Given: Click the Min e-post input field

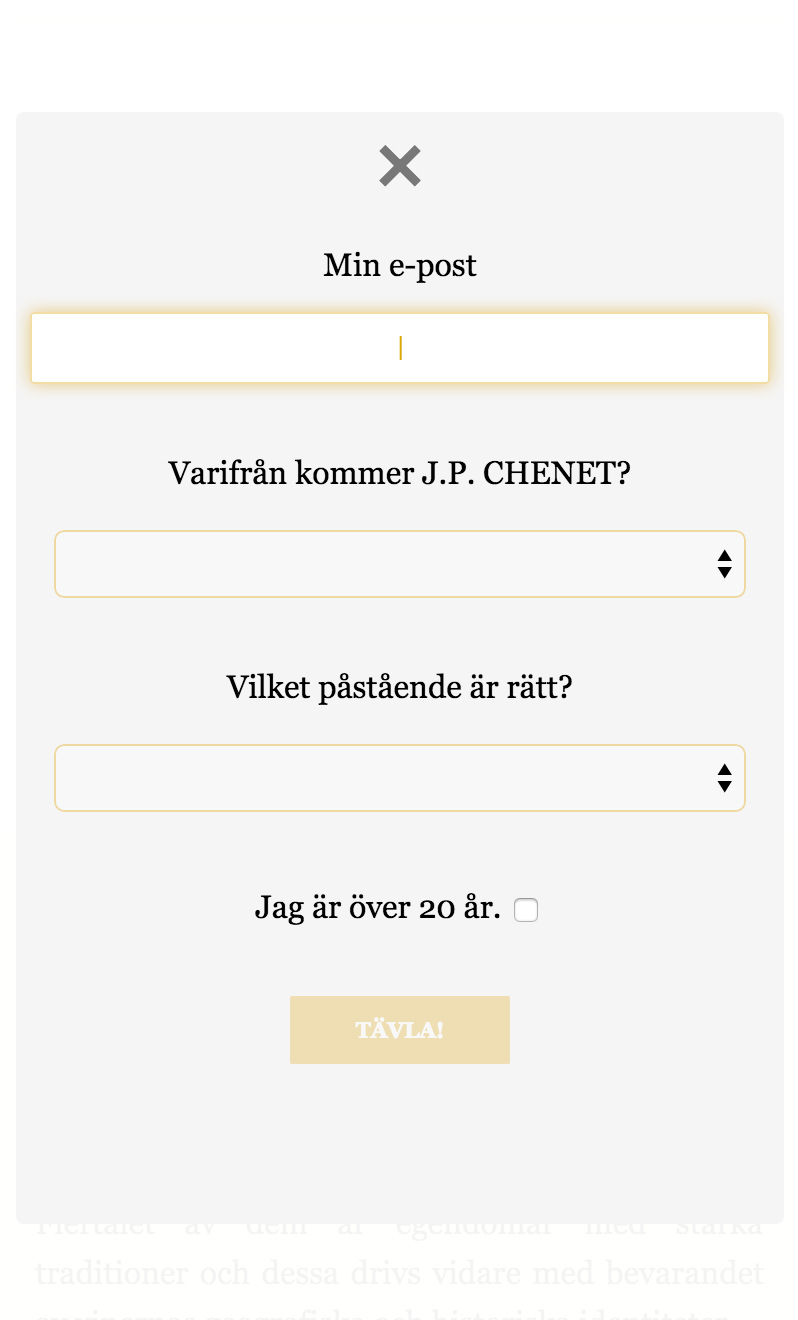Looking at the screenshot, I should [400, 348].
